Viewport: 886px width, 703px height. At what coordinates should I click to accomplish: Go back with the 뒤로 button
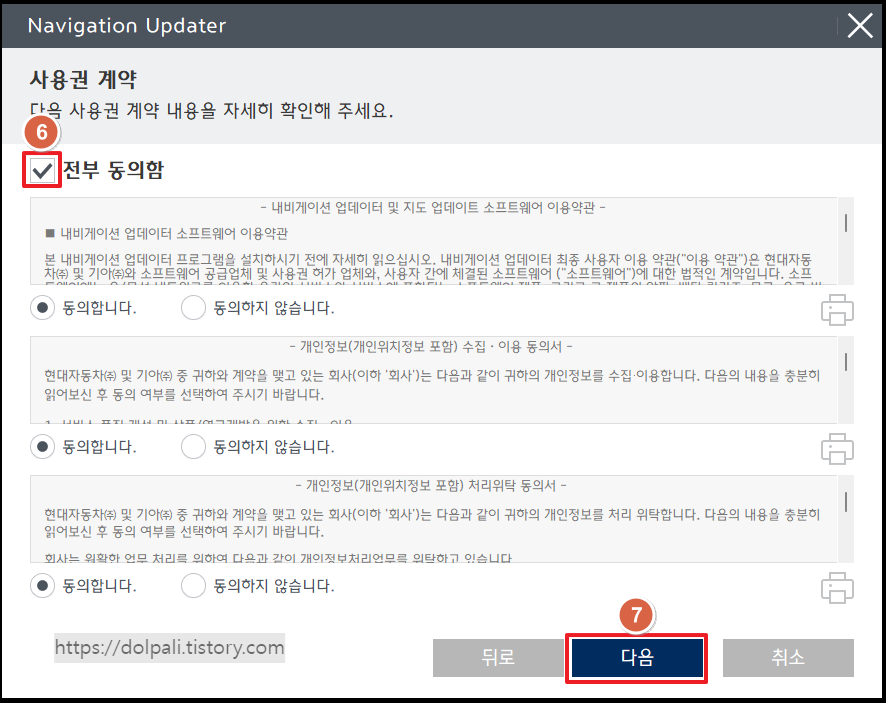[x=498, y=658]
